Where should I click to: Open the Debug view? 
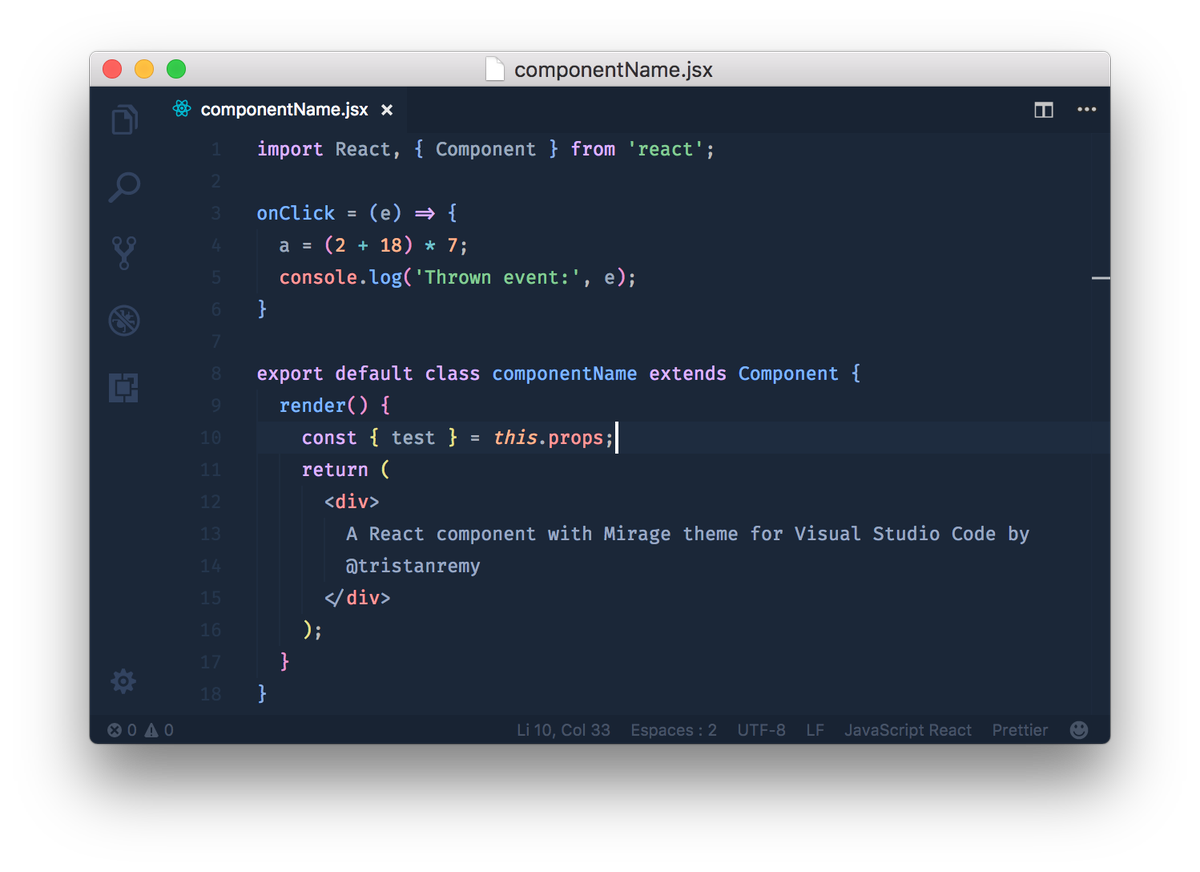123,320
